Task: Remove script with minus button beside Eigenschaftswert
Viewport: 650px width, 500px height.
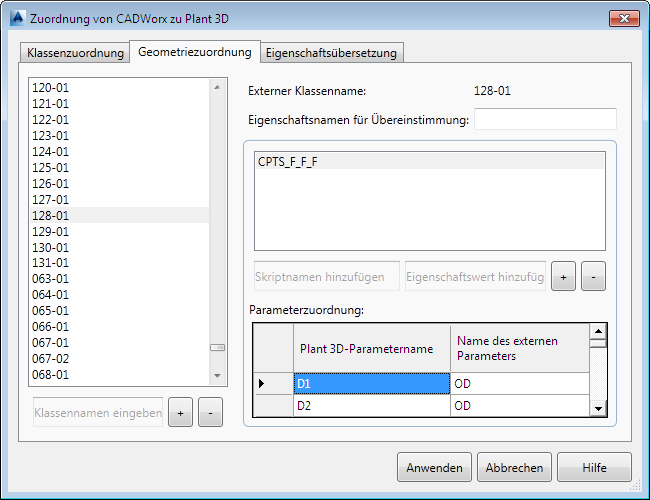Action: pyautogui.click(x=593, y=277)
